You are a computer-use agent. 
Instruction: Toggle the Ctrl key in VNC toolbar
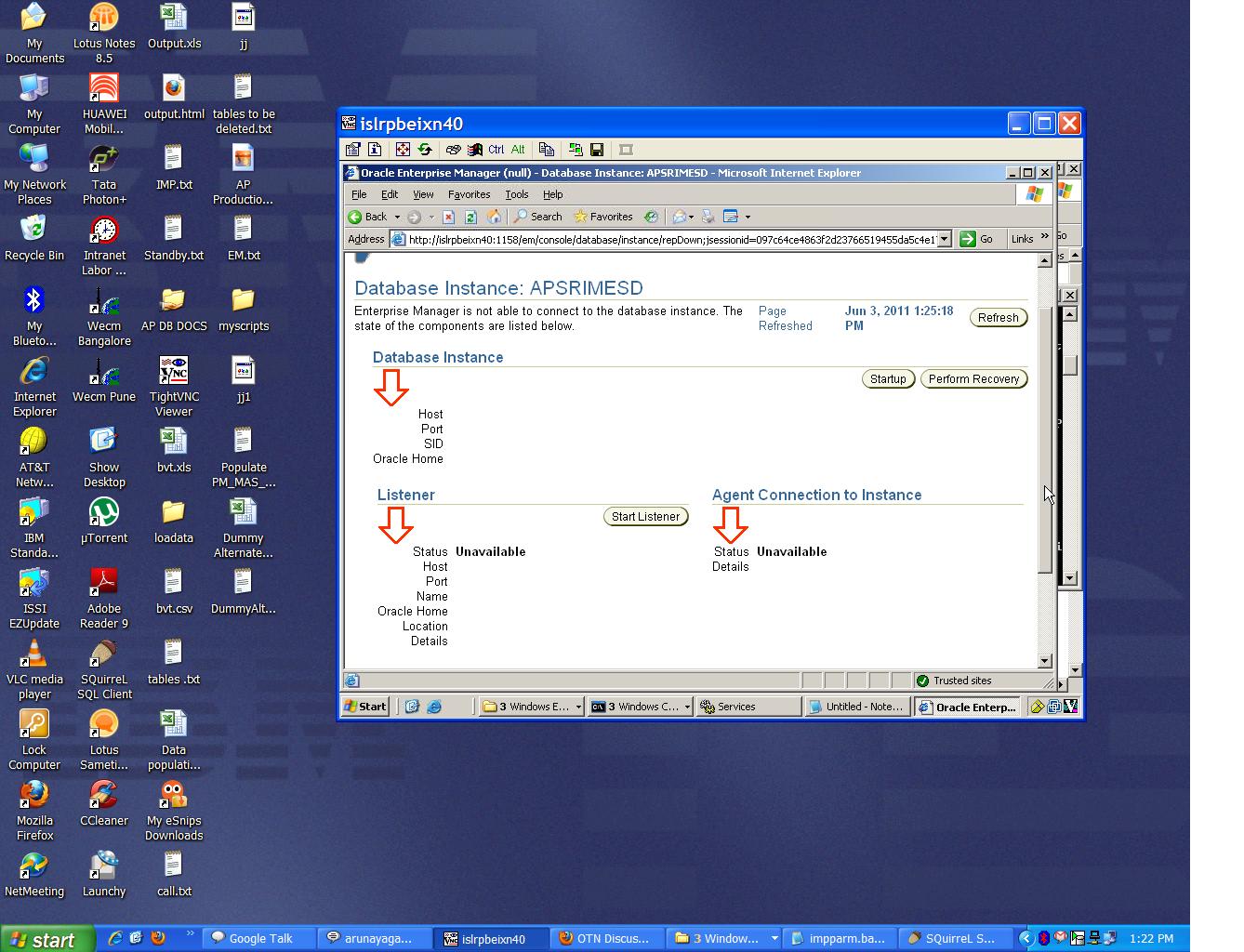[496, 150]
